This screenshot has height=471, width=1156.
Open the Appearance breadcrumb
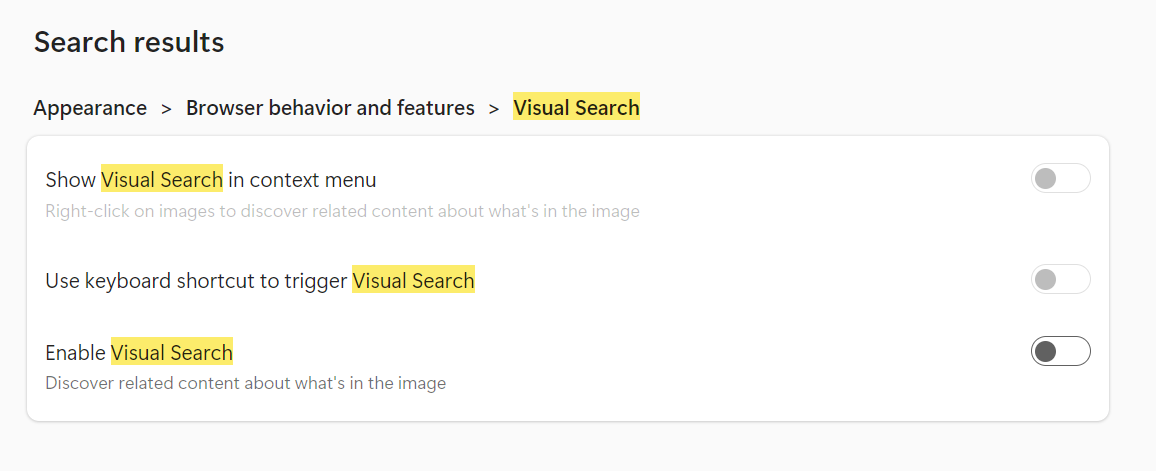coord(90,108)
